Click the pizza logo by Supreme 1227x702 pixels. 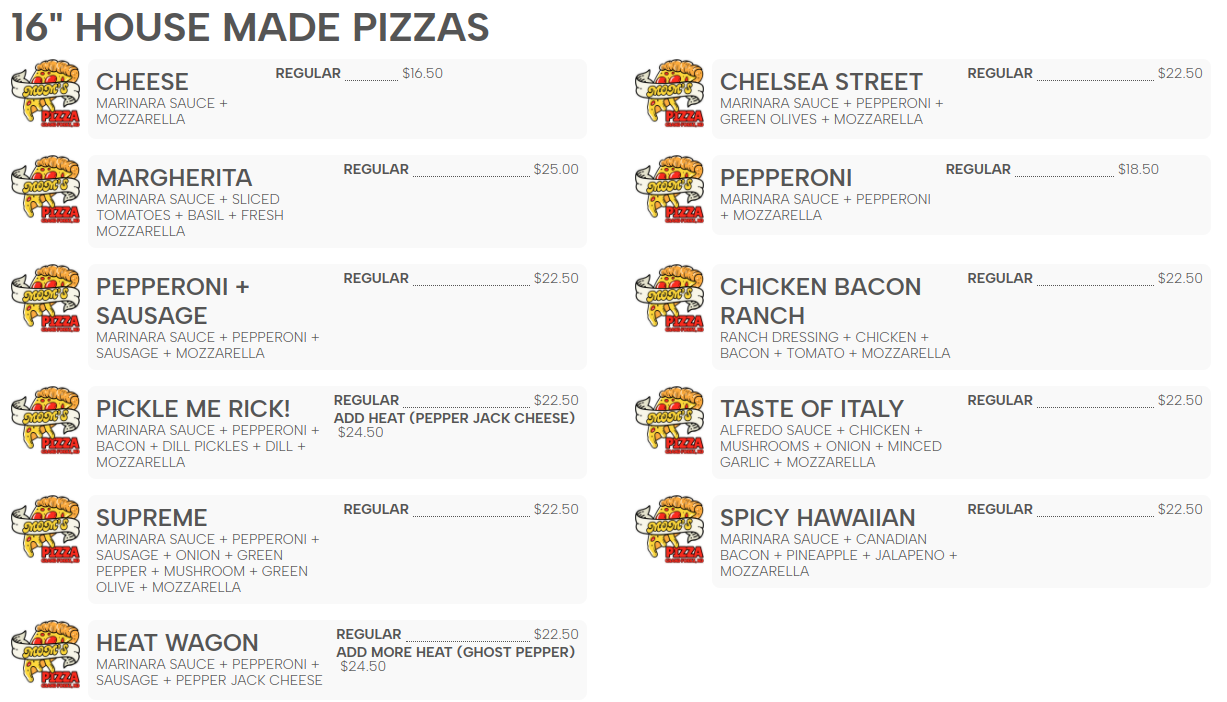click(46, 530)
